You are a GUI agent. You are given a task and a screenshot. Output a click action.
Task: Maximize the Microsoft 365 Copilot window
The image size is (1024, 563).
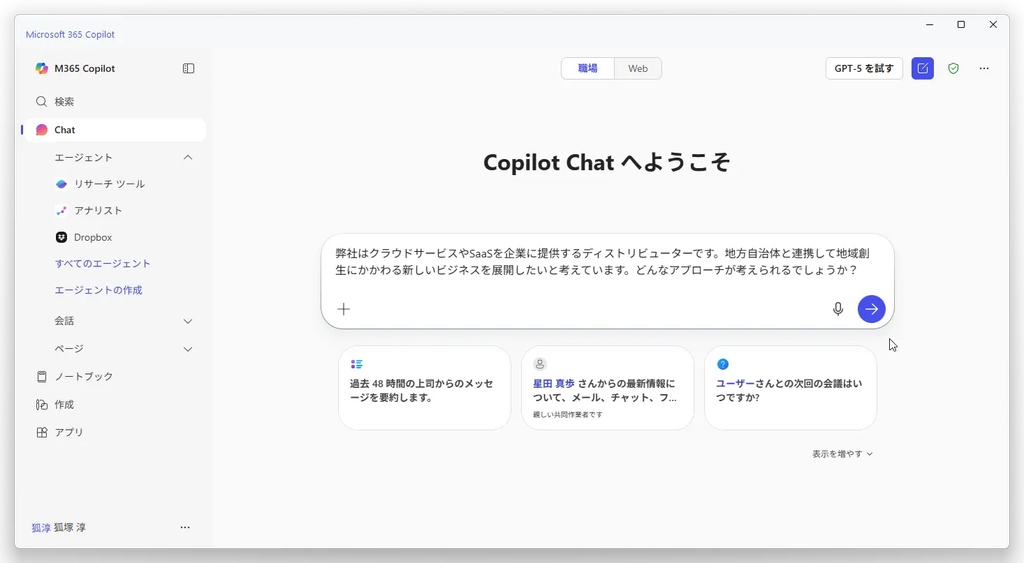click(x=961, y=25)
